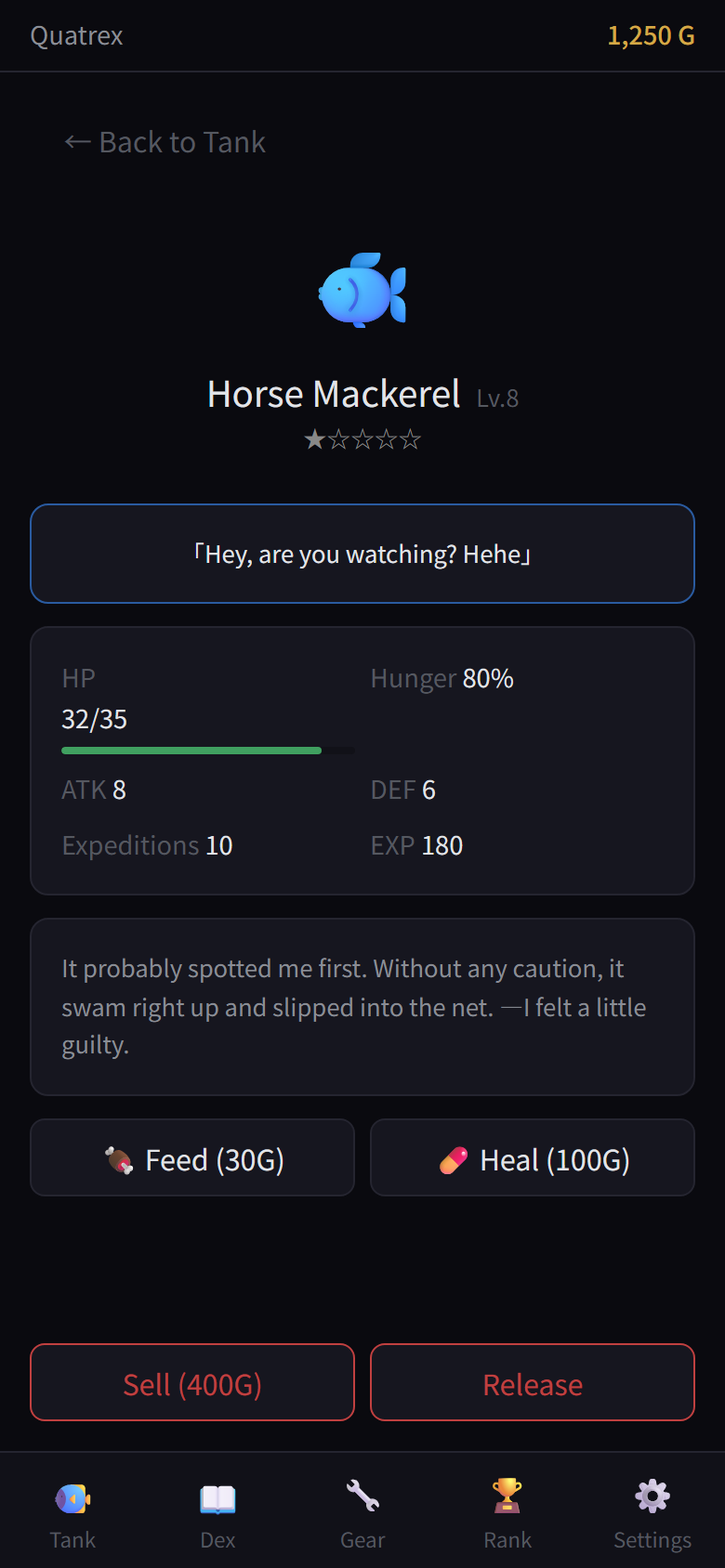Click the blue fish portrait icon

(x=362, y=290)
